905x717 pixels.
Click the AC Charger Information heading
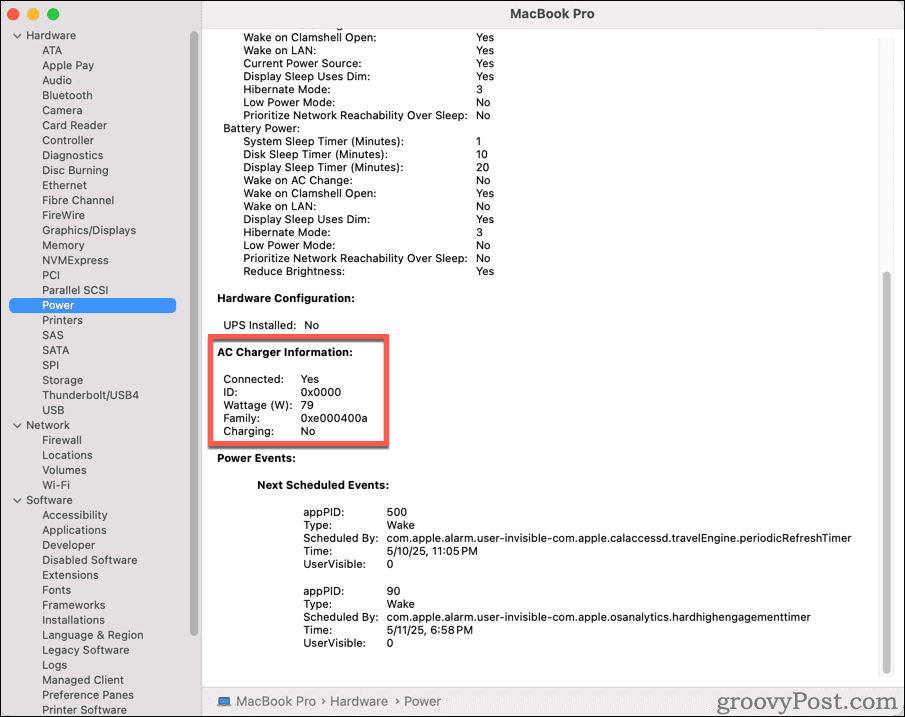(x=285, y=352)
